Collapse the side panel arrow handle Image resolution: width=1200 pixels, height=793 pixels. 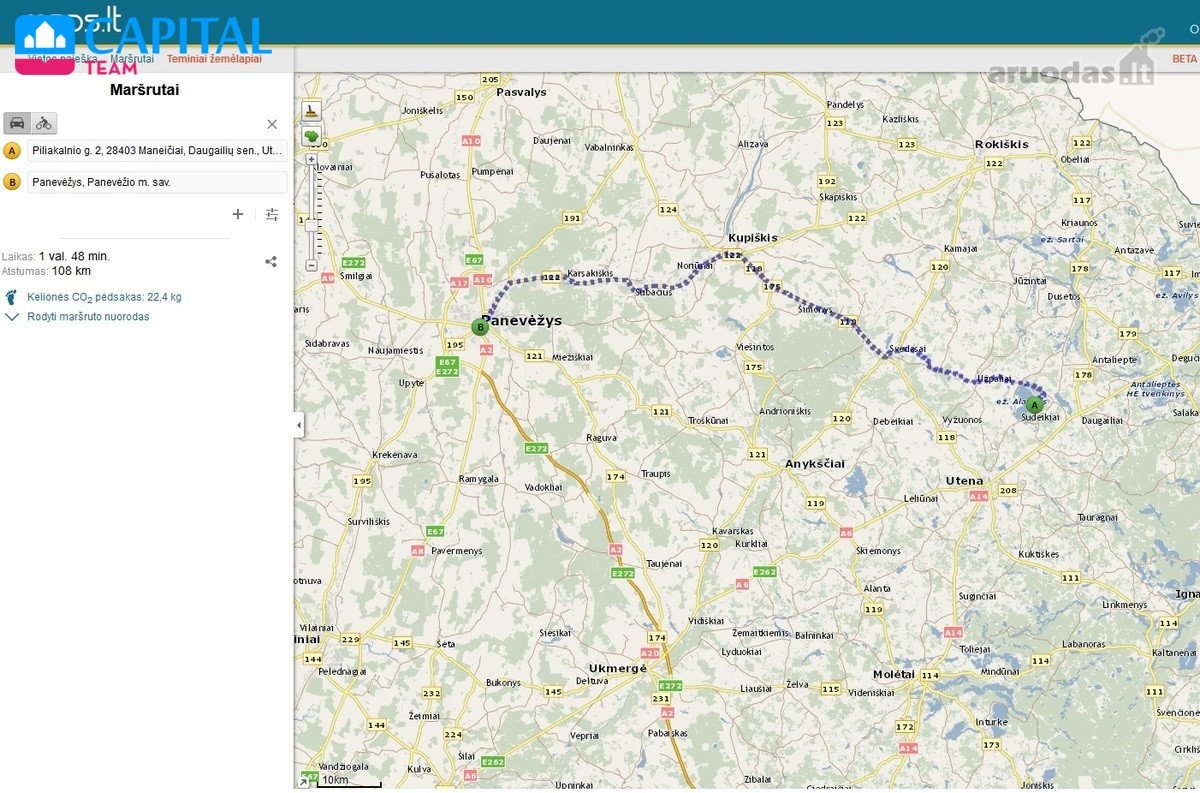[298, 425]
